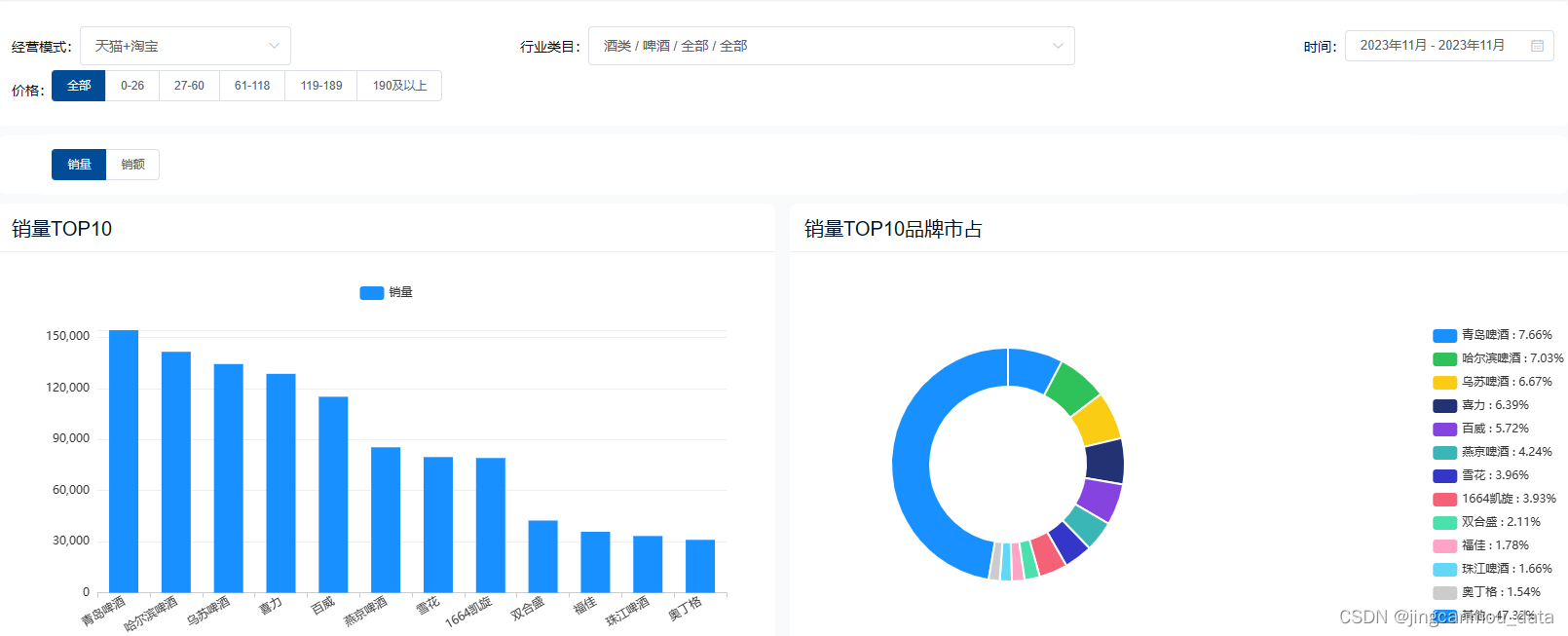This screenshot has width=1568, height=636.
Task: Click the 燕京啤酒 bar in chart
Action: click(x=386, y=519)
